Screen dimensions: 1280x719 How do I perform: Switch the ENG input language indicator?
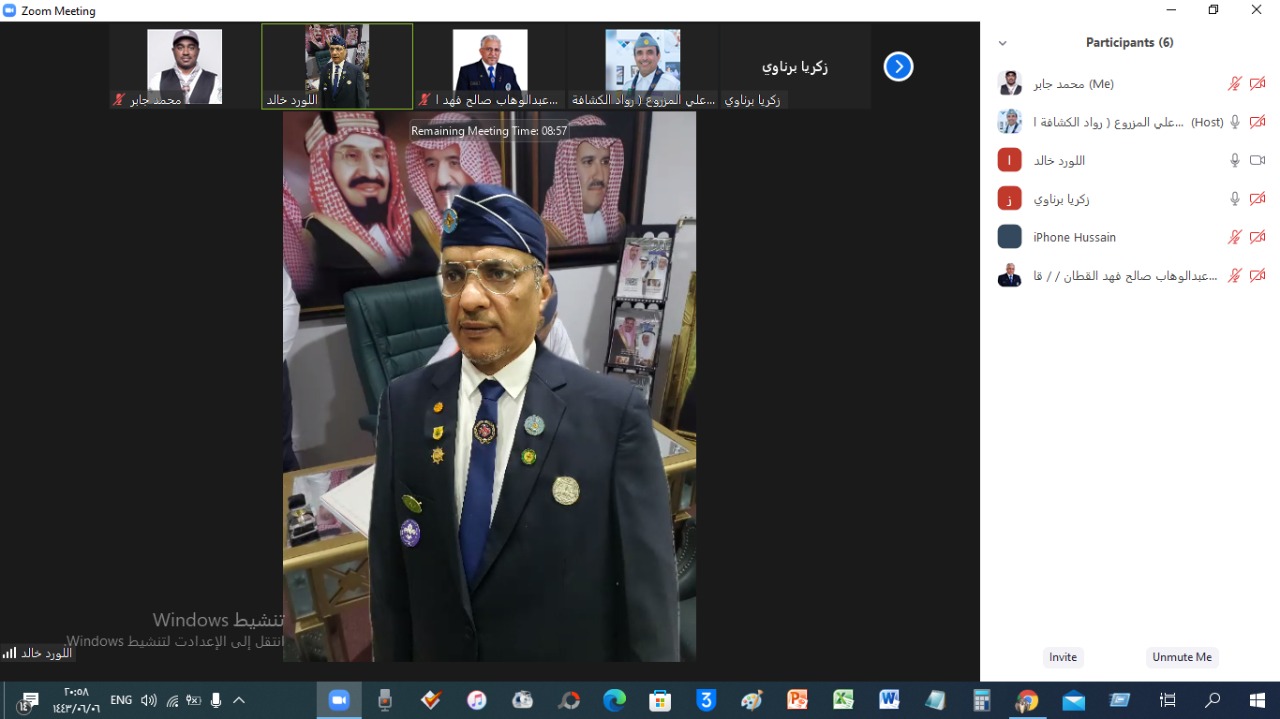click(x=121, y=700)
